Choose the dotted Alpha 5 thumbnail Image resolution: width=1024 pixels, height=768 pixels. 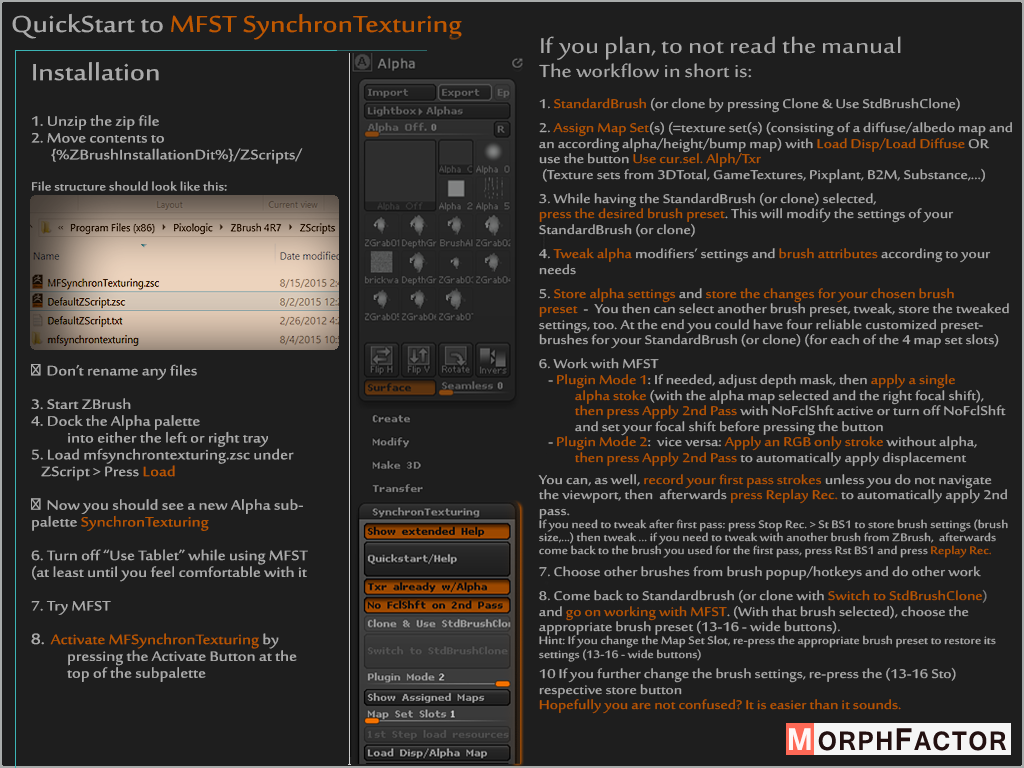(493, 194)
